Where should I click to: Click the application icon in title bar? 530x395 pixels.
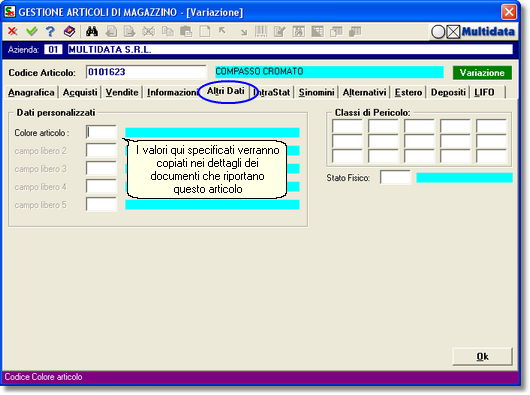pos(10,11)
